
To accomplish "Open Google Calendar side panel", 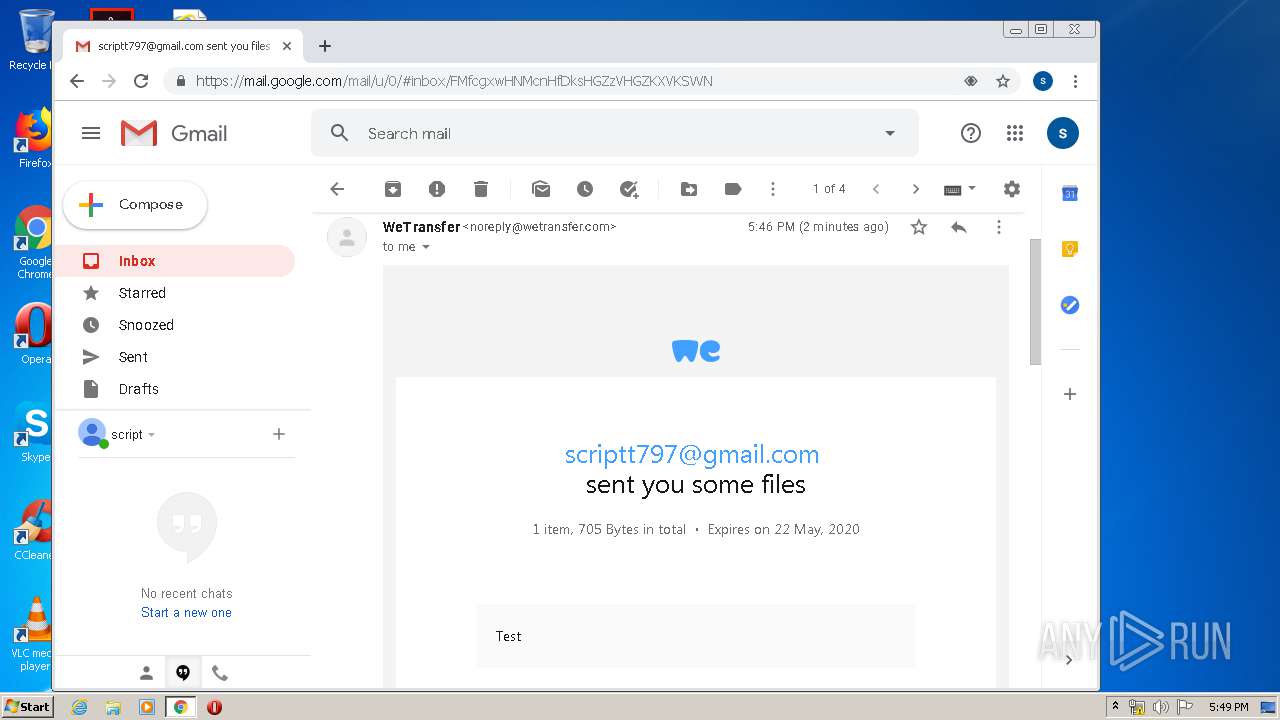I will (1069, 194).
